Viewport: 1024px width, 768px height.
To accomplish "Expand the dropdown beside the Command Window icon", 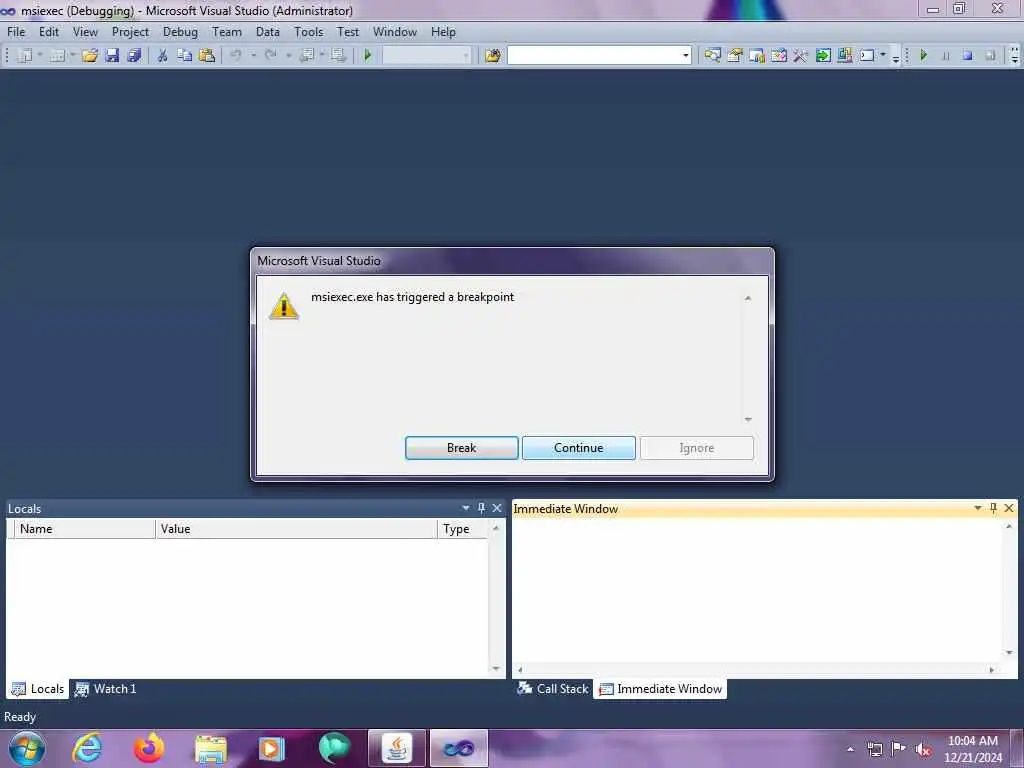I will (883, 56).
